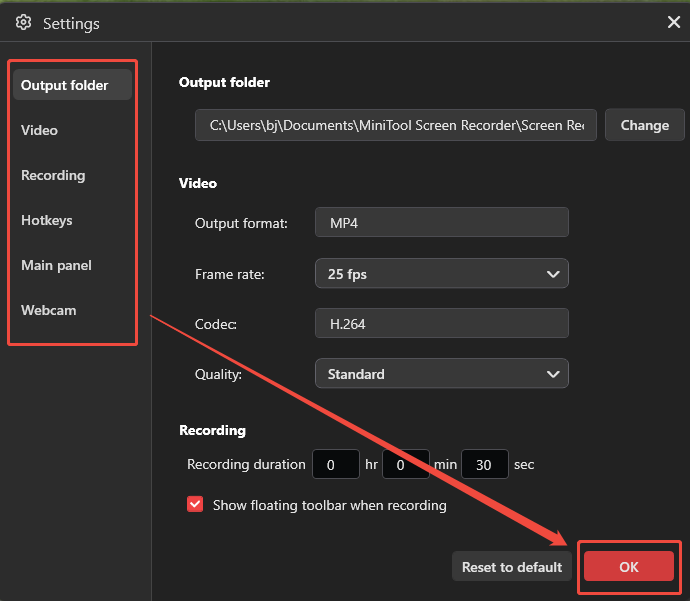Select Output folder in the sidebar
Viewport: 690px width, 601px height.
click(x=72, y=85)
